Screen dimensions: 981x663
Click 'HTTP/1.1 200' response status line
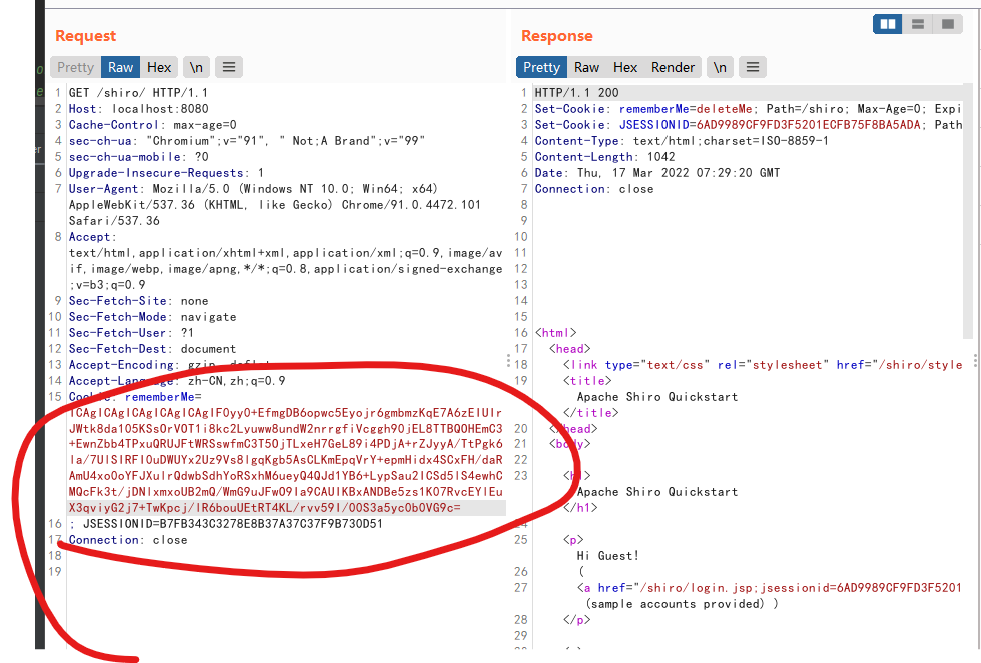576,93
